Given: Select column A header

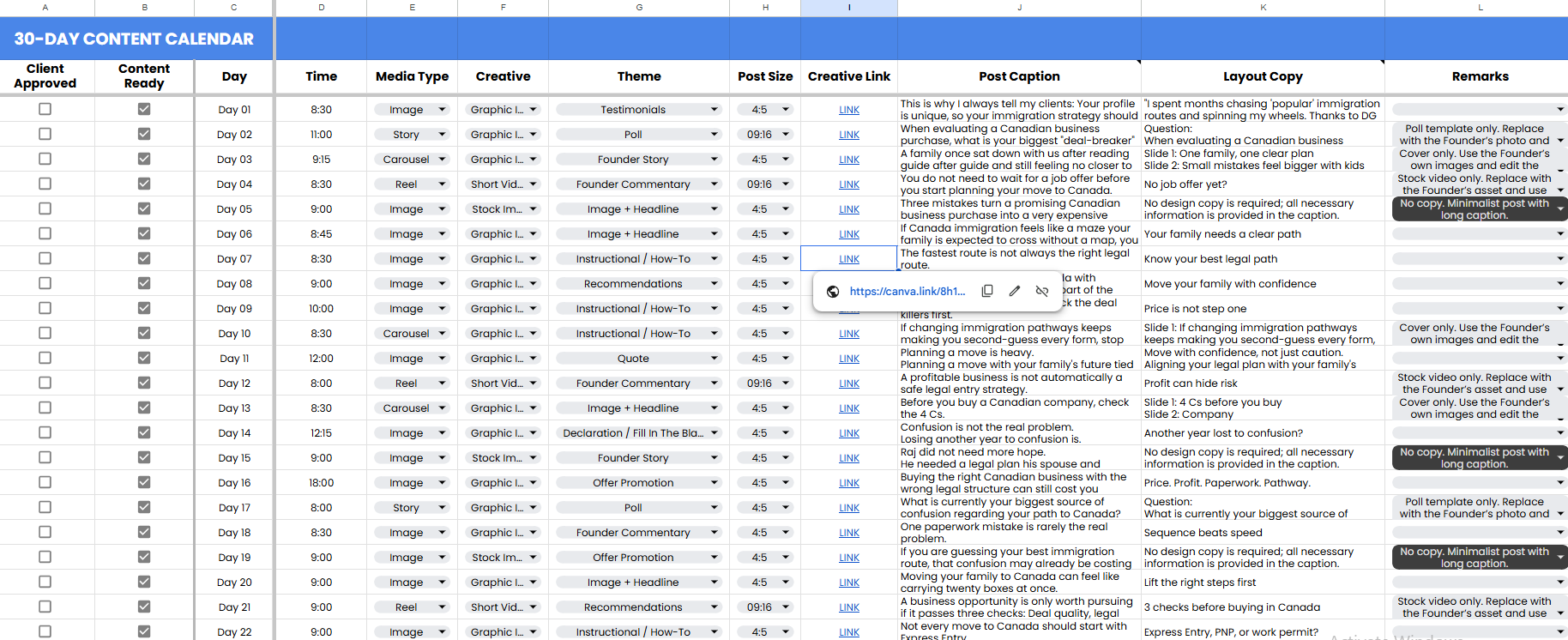Looking at the screenshot, I should pos(45,8).
